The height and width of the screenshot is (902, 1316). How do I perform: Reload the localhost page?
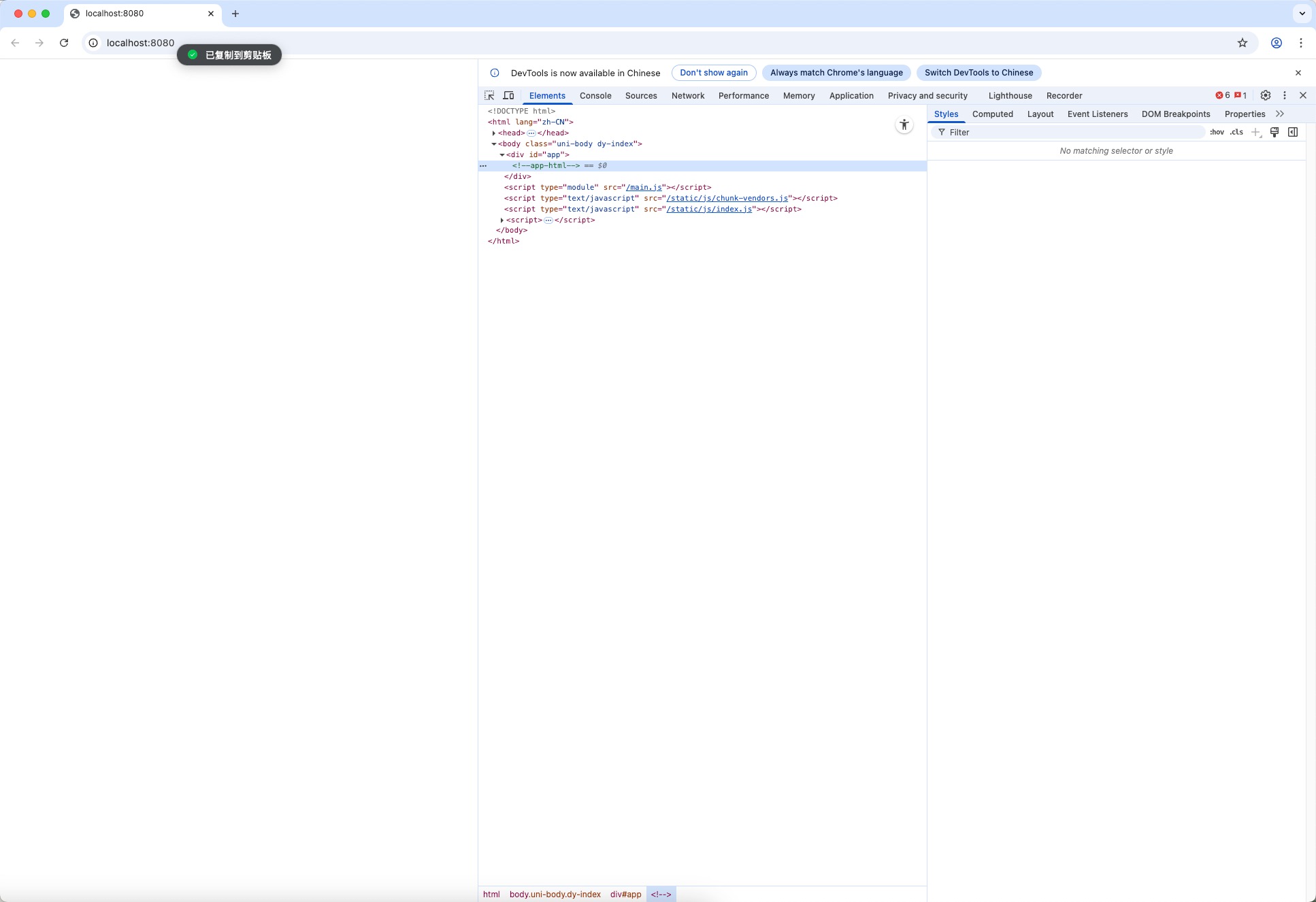coord(64,43)
